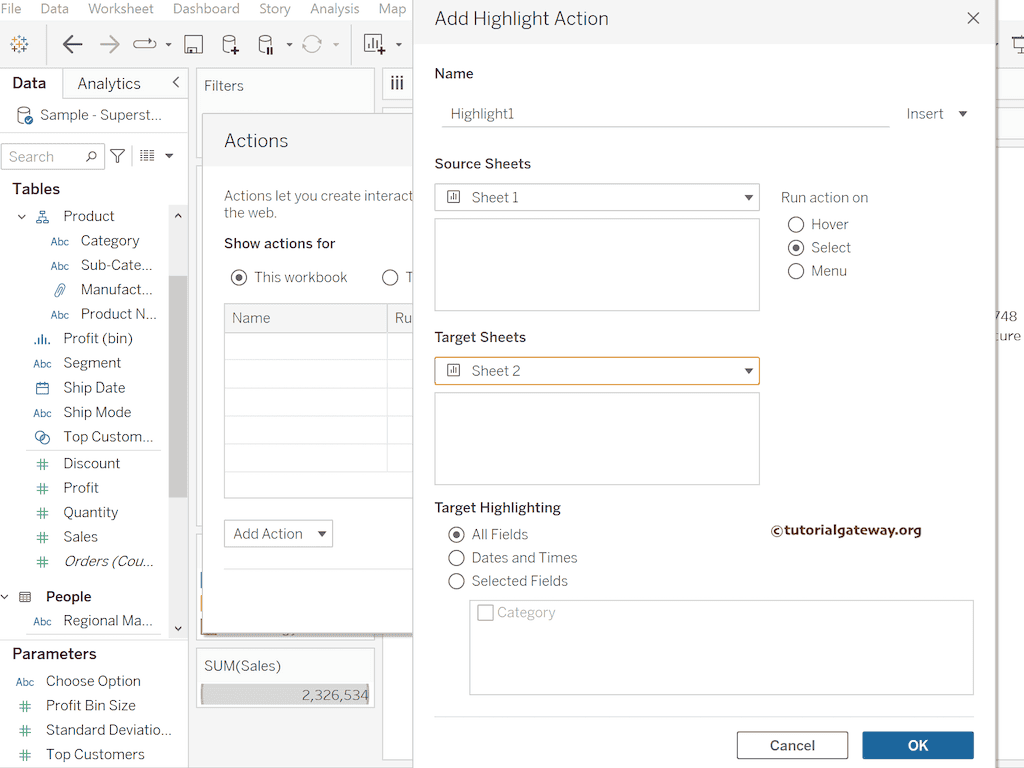Click the Replay animation toolbar icon
The width and height of the screenshot is (1024, 768).
coord(144,44)
